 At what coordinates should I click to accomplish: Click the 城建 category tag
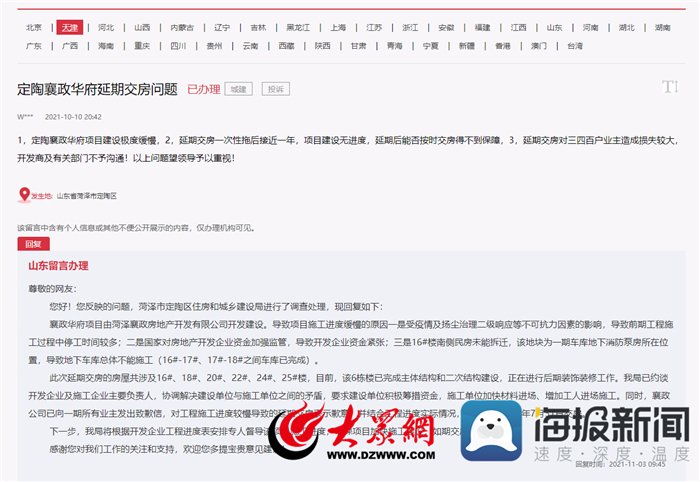[x=238, y=89]
